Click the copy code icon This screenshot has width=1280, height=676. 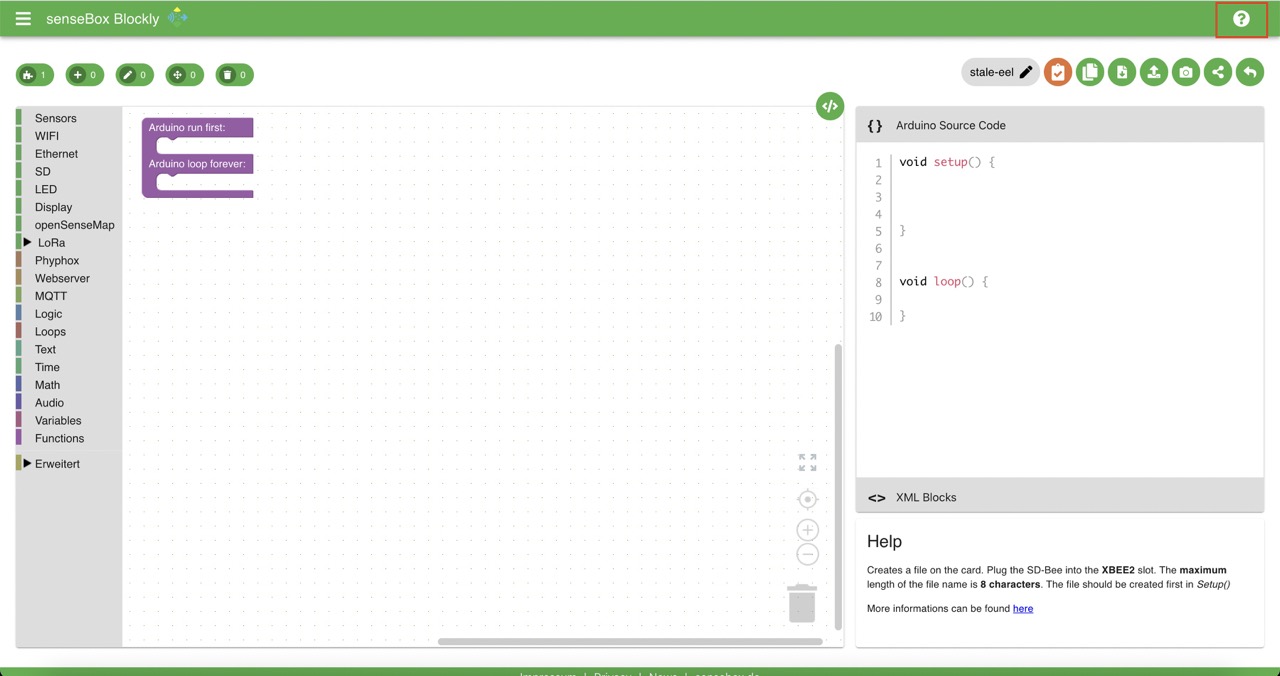(x=1090, y=72)
